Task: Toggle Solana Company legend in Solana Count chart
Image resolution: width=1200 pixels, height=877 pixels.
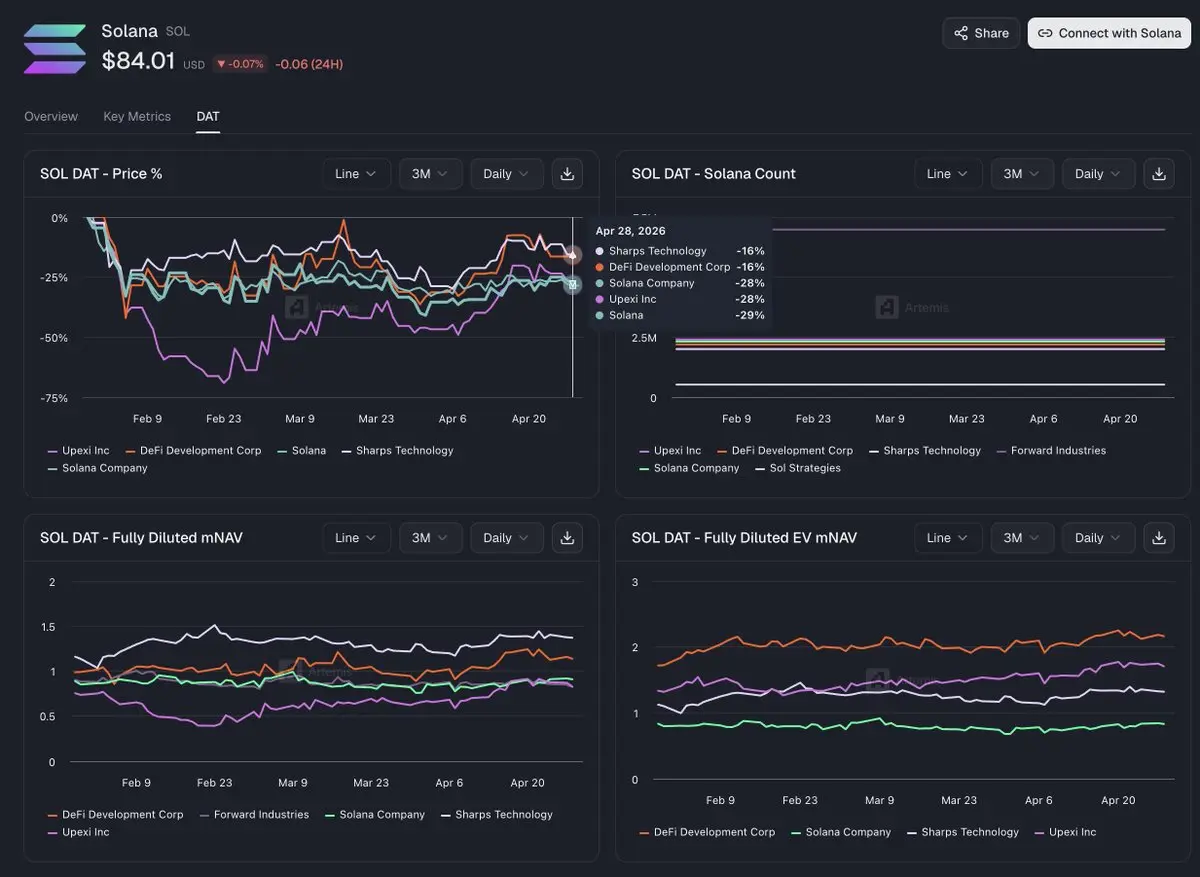Action: click(x=689, y=468)
